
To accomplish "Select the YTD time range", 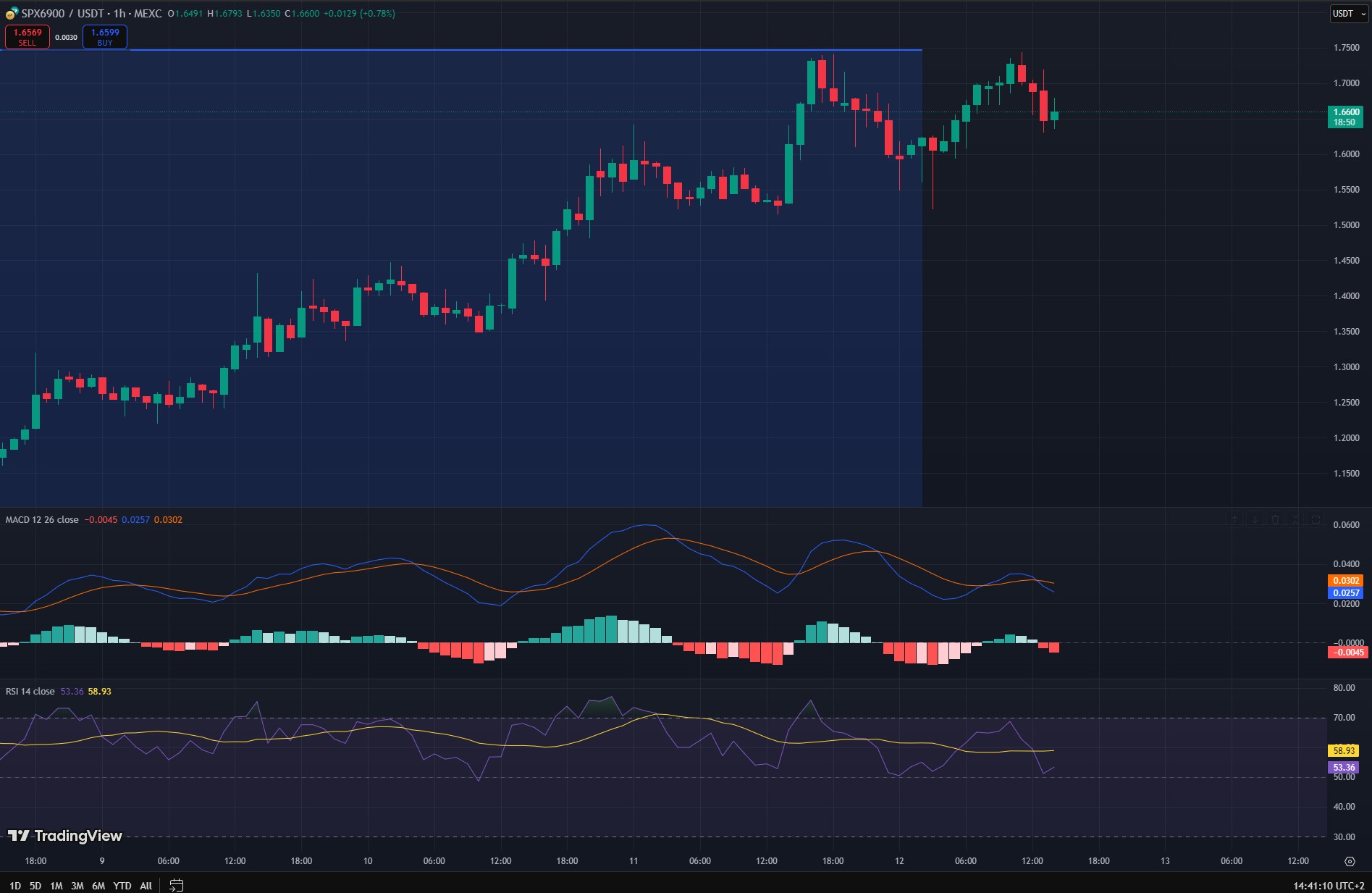I will pos(122,885).
